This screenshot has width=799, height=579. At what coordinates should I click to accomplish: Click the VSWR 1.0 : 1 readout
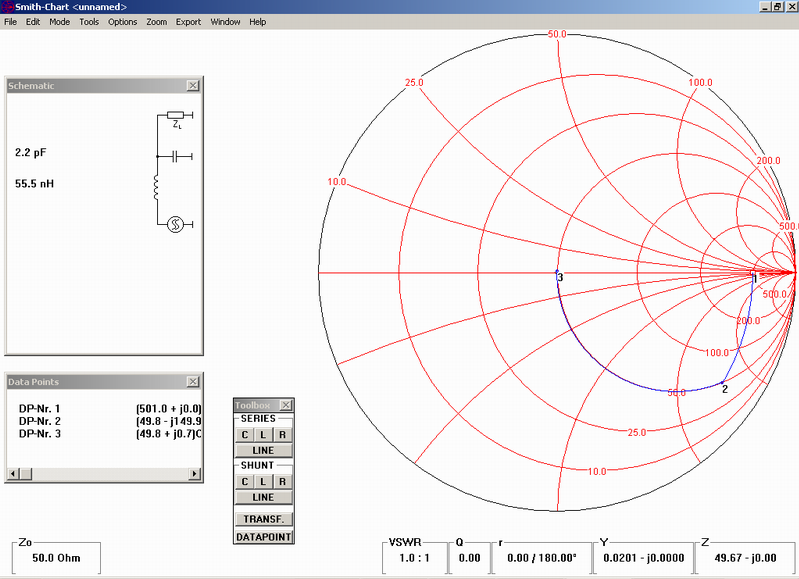(414, 558)
